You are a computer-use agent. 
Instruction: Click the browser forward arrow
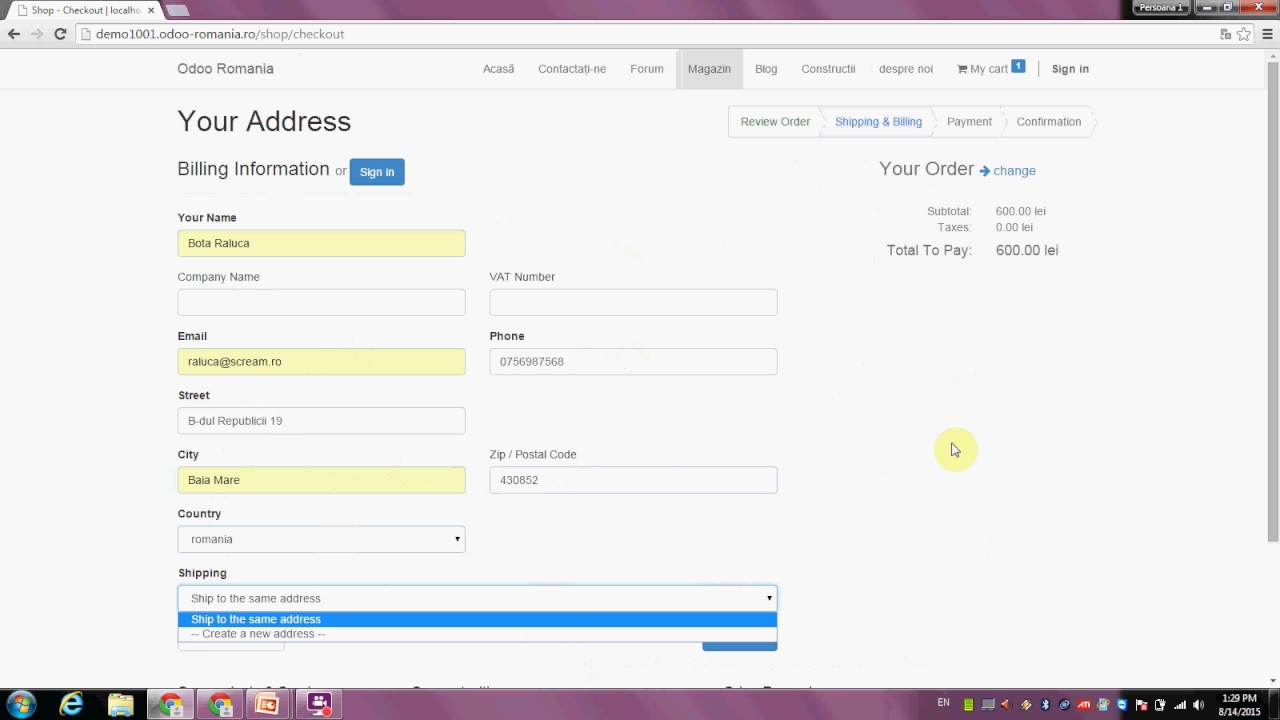(x=37, y=34)
